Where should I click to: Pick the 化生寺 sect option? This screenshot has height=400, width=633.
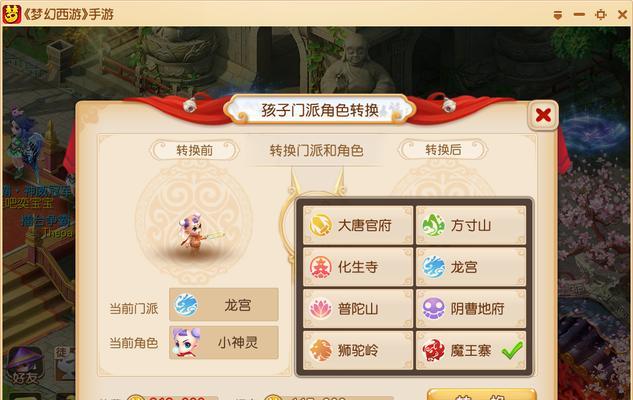click(358, 267)
